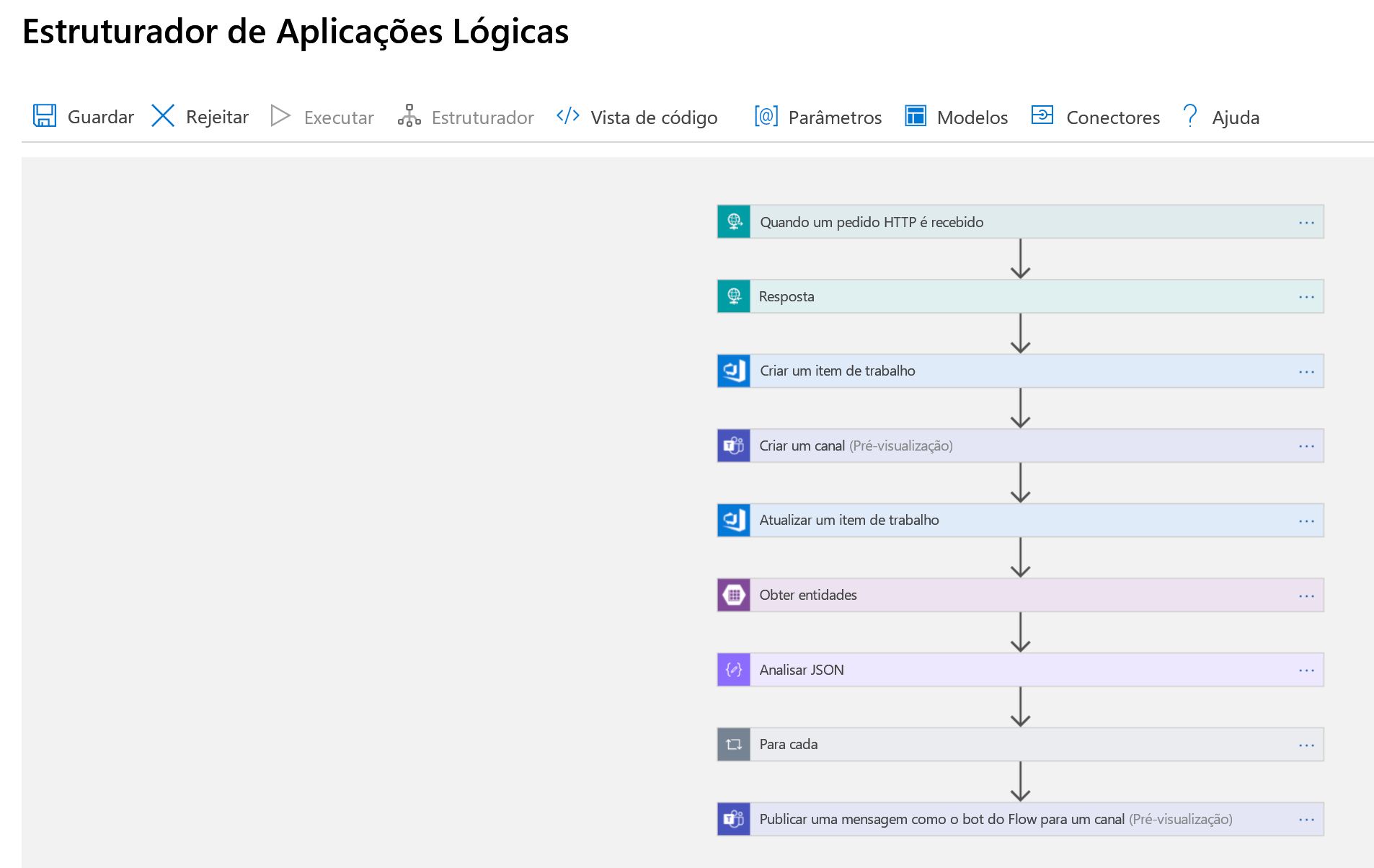Open ellipsis menu for Para cada
Image resolution: width=1374 pixels, height=868 pixels.
pyautogui.click(x=1306, y=745)
